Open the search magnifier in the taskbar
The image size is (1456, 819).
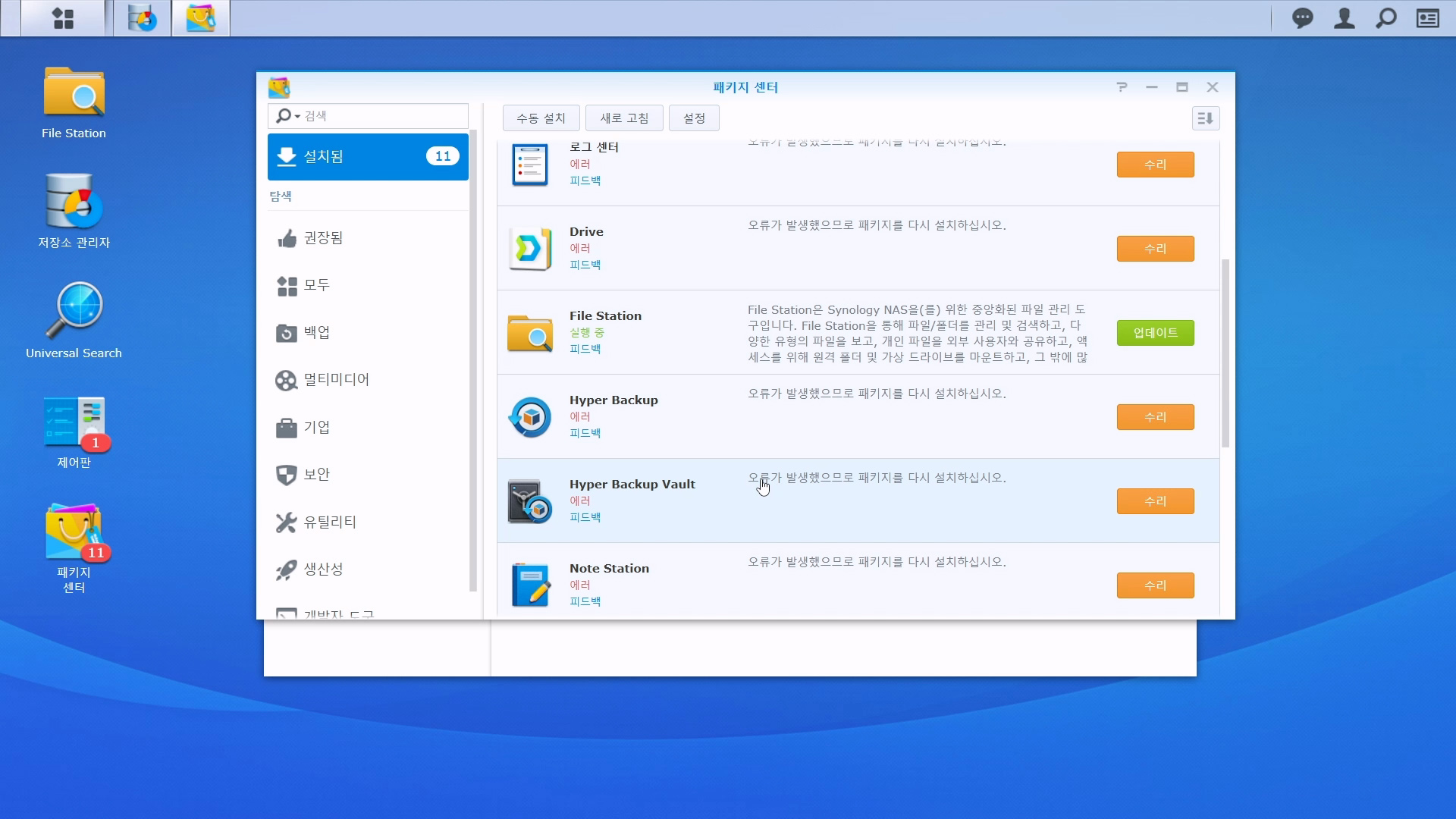pyautogui.click(x=1385, y=18)
